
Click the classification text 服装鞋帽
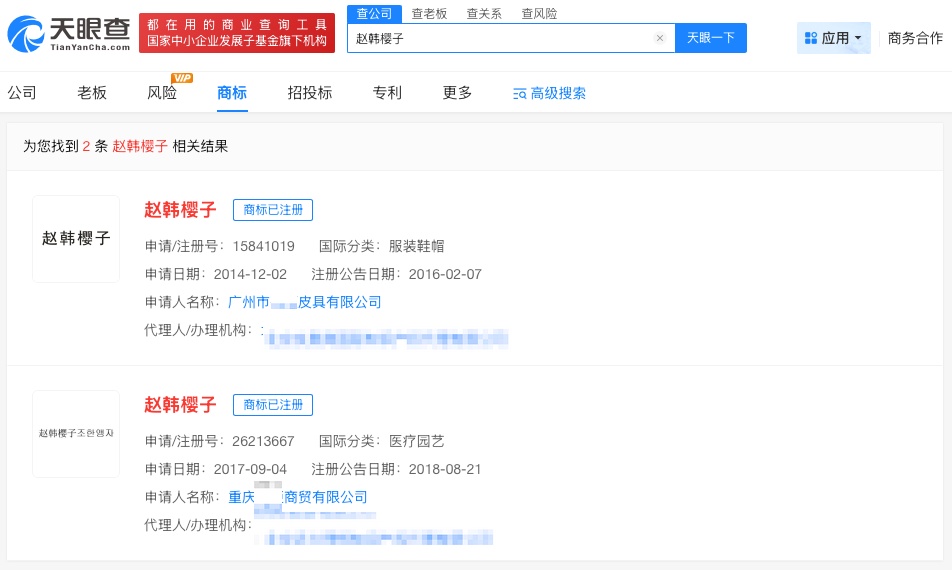(x=416, y=246)
